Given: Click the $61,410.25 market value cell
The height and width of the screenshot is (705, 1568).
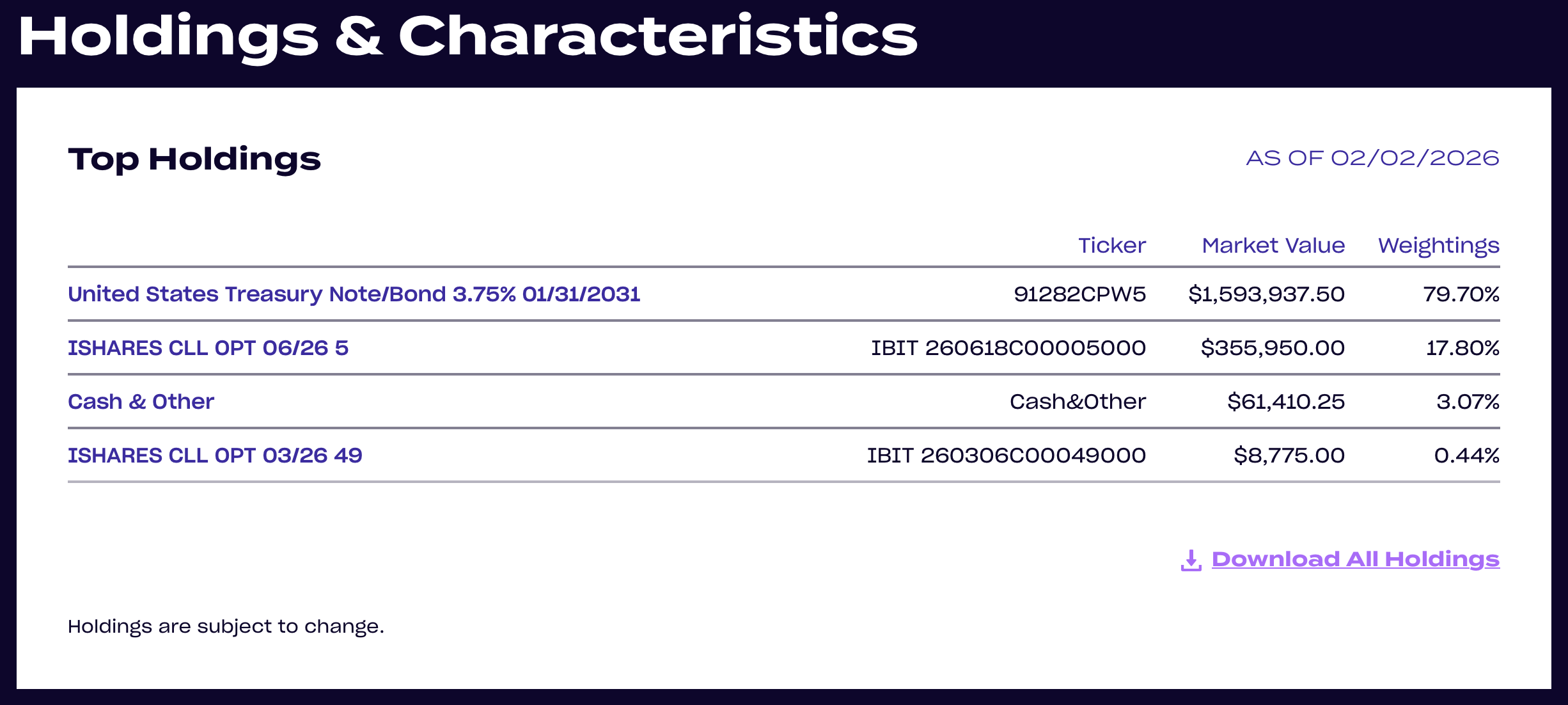Looking at the screenshot, I should pos(1285,402).
